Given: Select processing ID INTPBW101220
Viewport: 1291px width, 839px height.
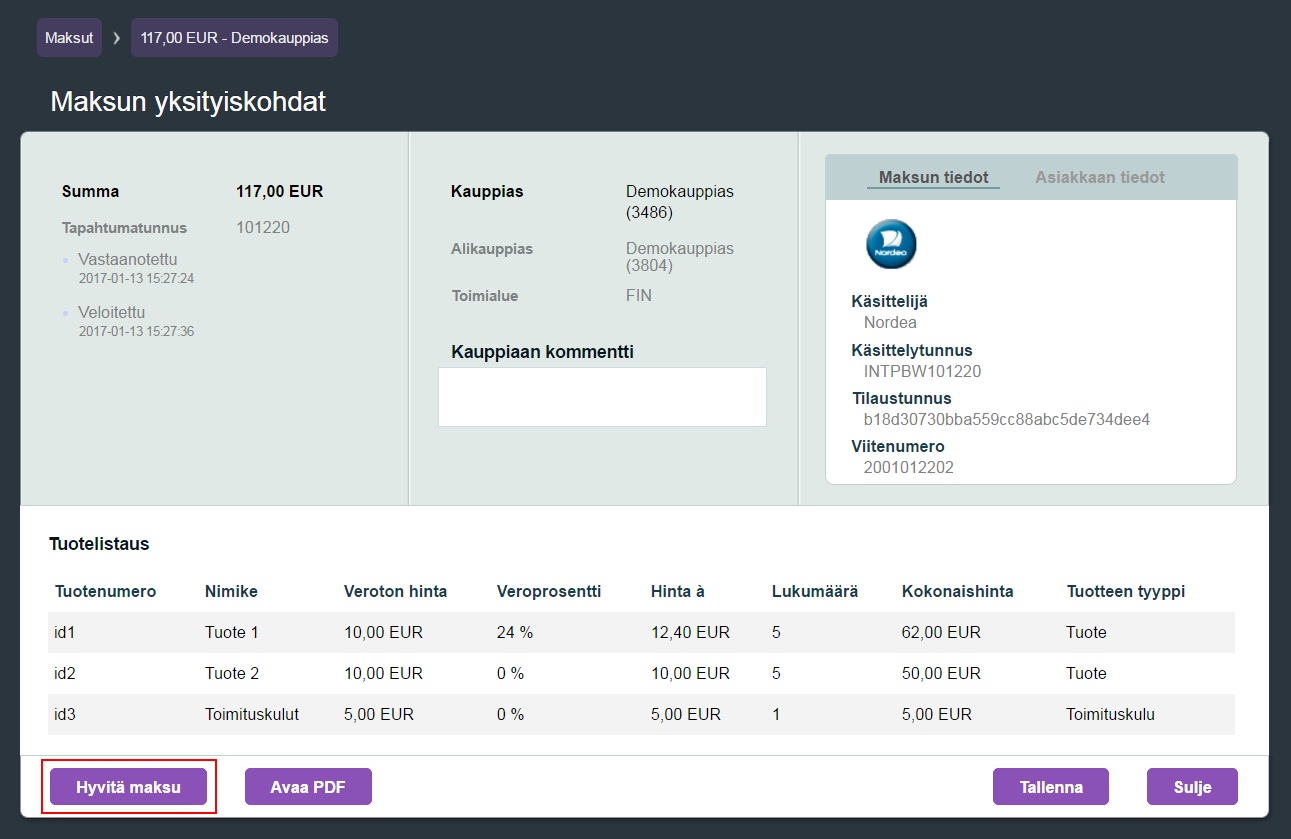Looking at the screenshot, I should (x=922, y=372).
